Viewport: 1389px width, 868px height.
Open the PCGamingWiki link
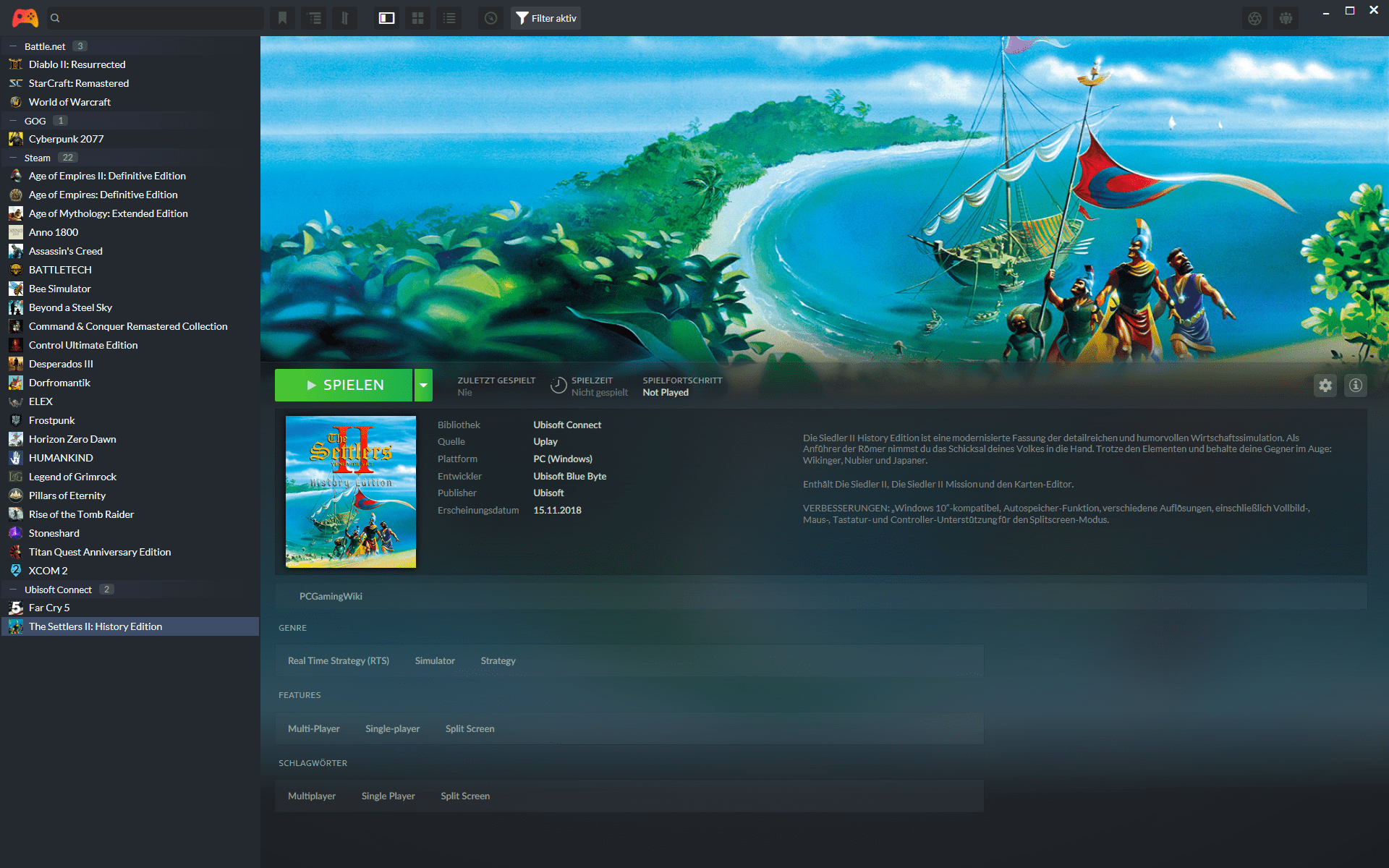pos(331,596)
